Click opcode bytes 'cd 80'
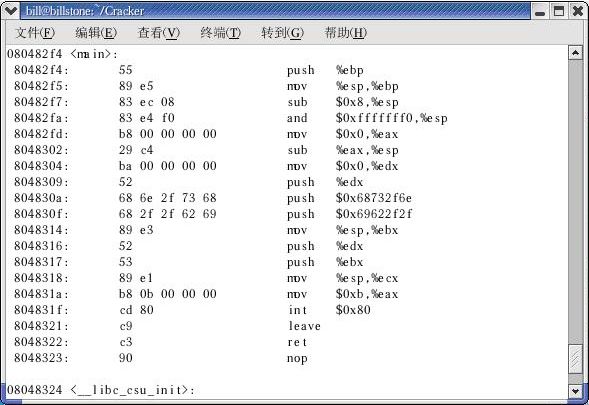This screenshot has width=589, height=405. 136,310
